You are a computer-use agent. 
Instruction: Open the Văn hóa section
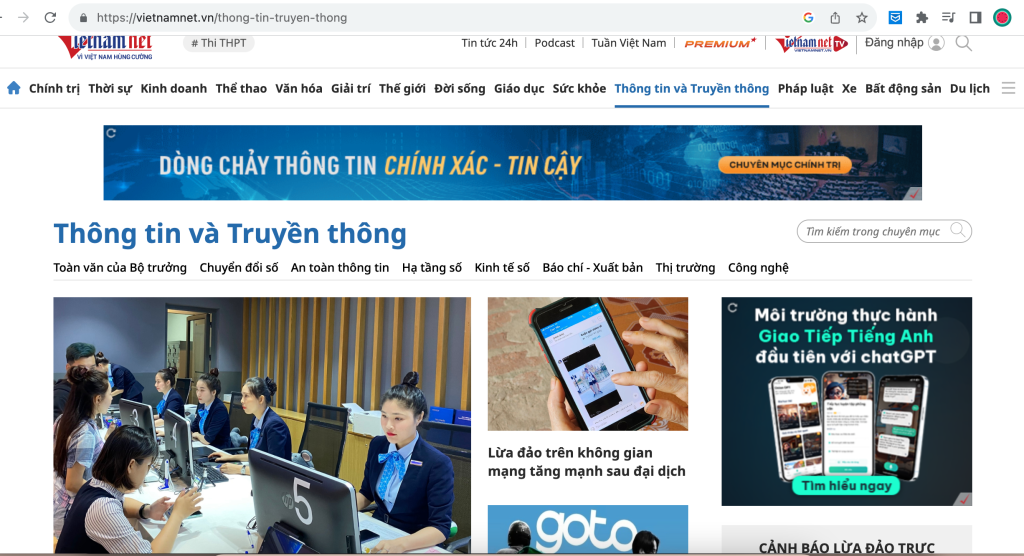tap(298, 88)
